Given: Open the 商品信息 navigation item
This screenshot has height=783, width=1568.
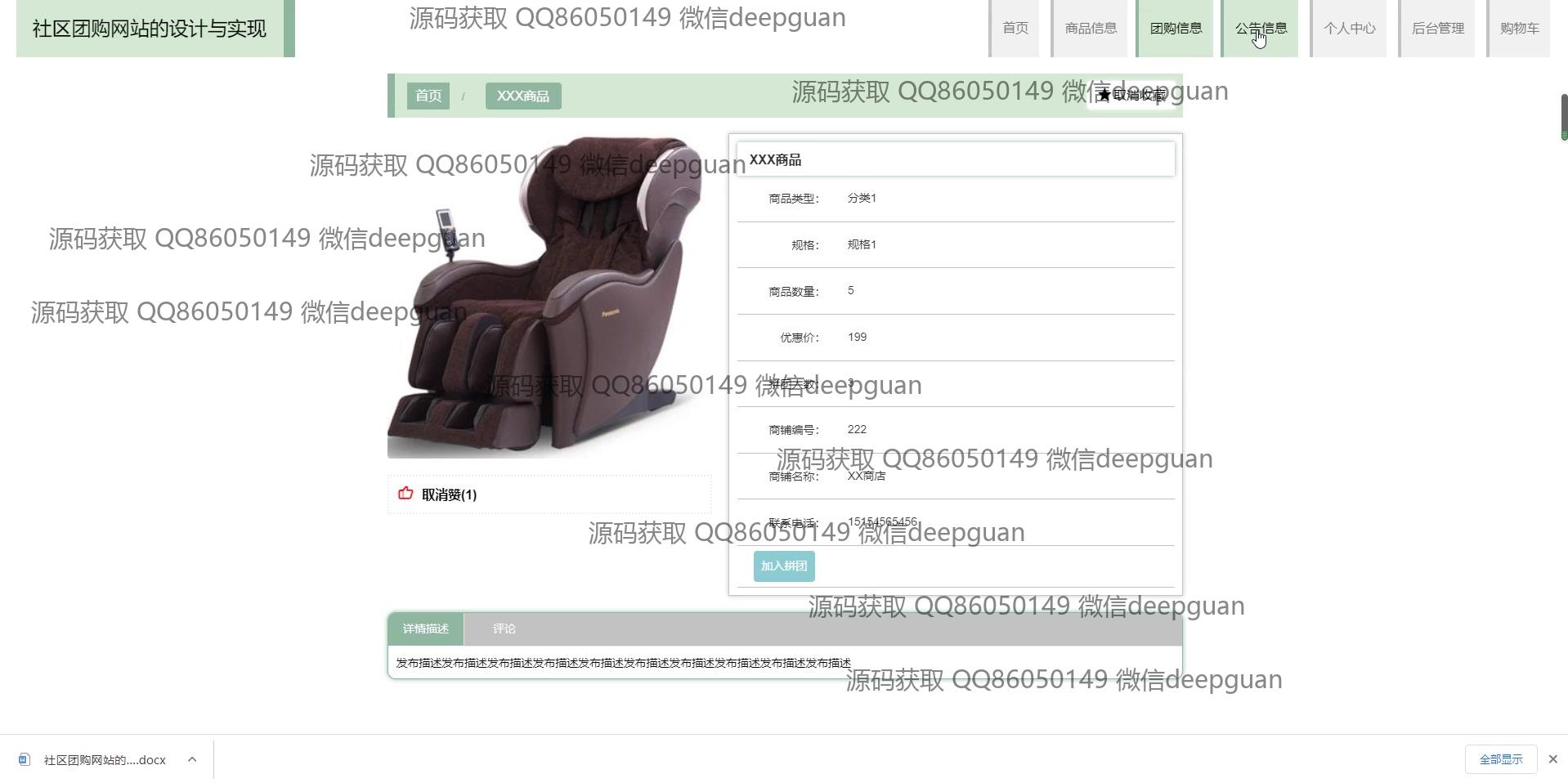Looking at the screenshot, I should click(x=1090, y=29).
